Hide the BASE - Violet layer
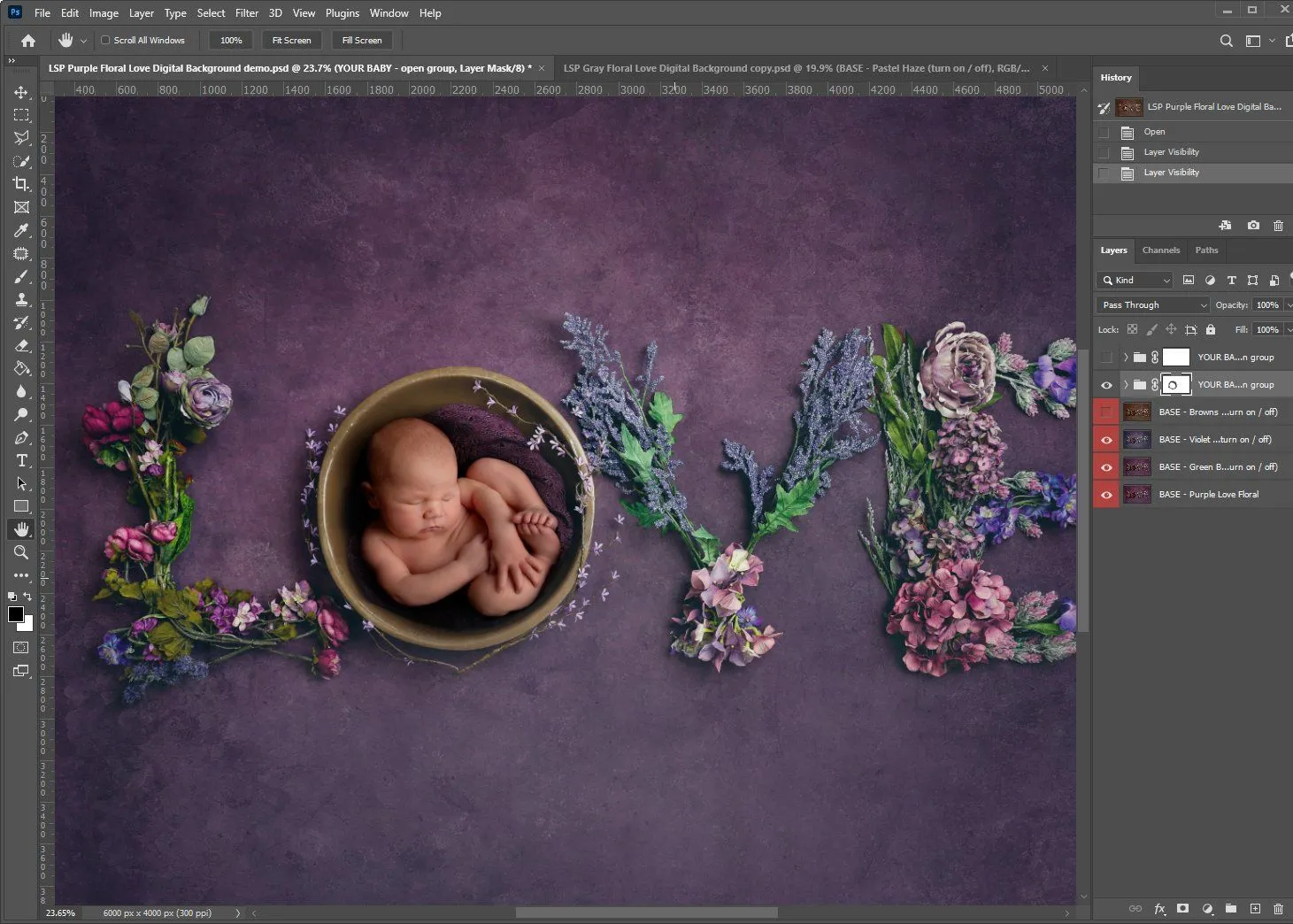1293x924 pixels. [1106, 440]
